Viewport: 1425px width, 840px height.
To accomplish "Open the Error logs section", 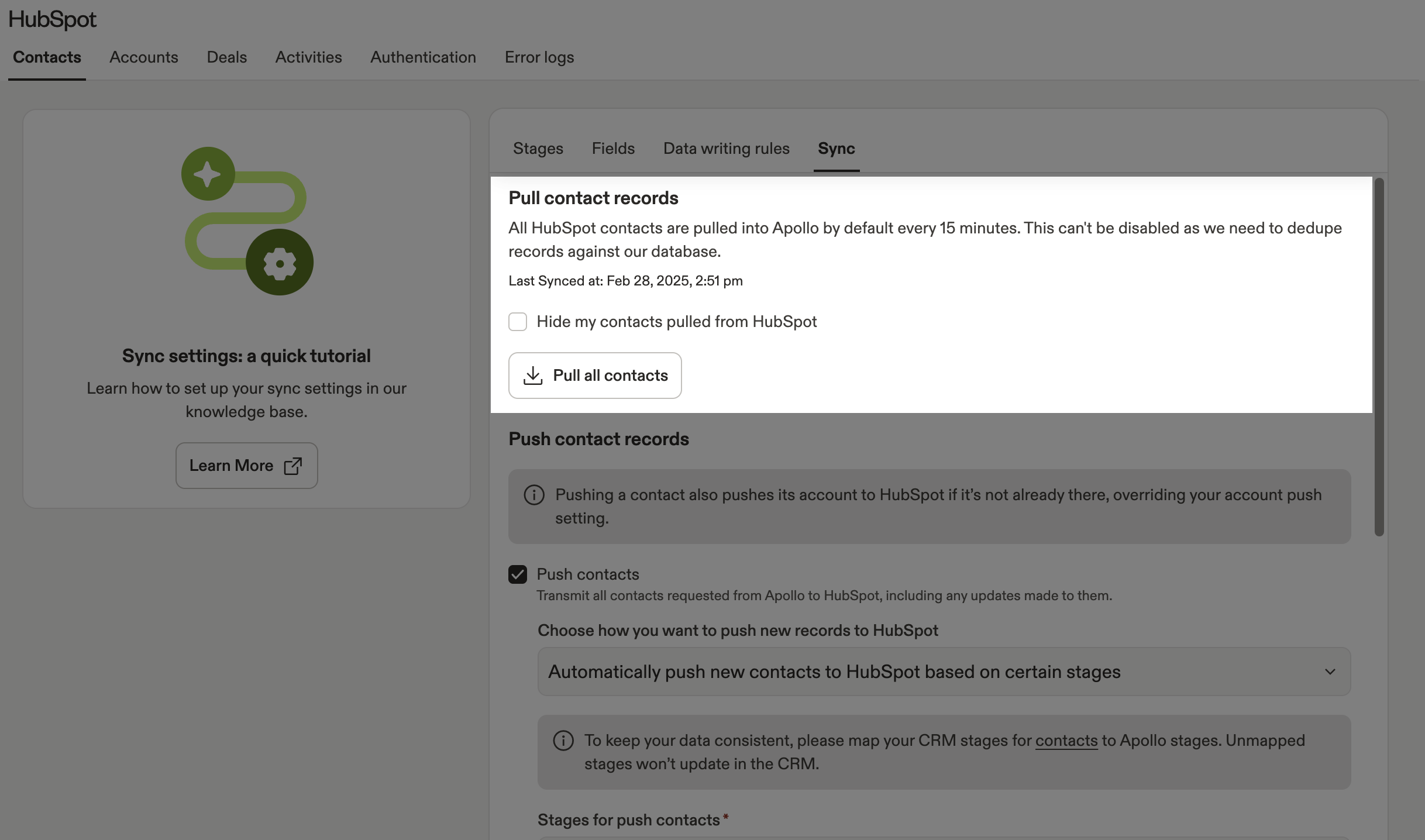I will pos(539,57).
